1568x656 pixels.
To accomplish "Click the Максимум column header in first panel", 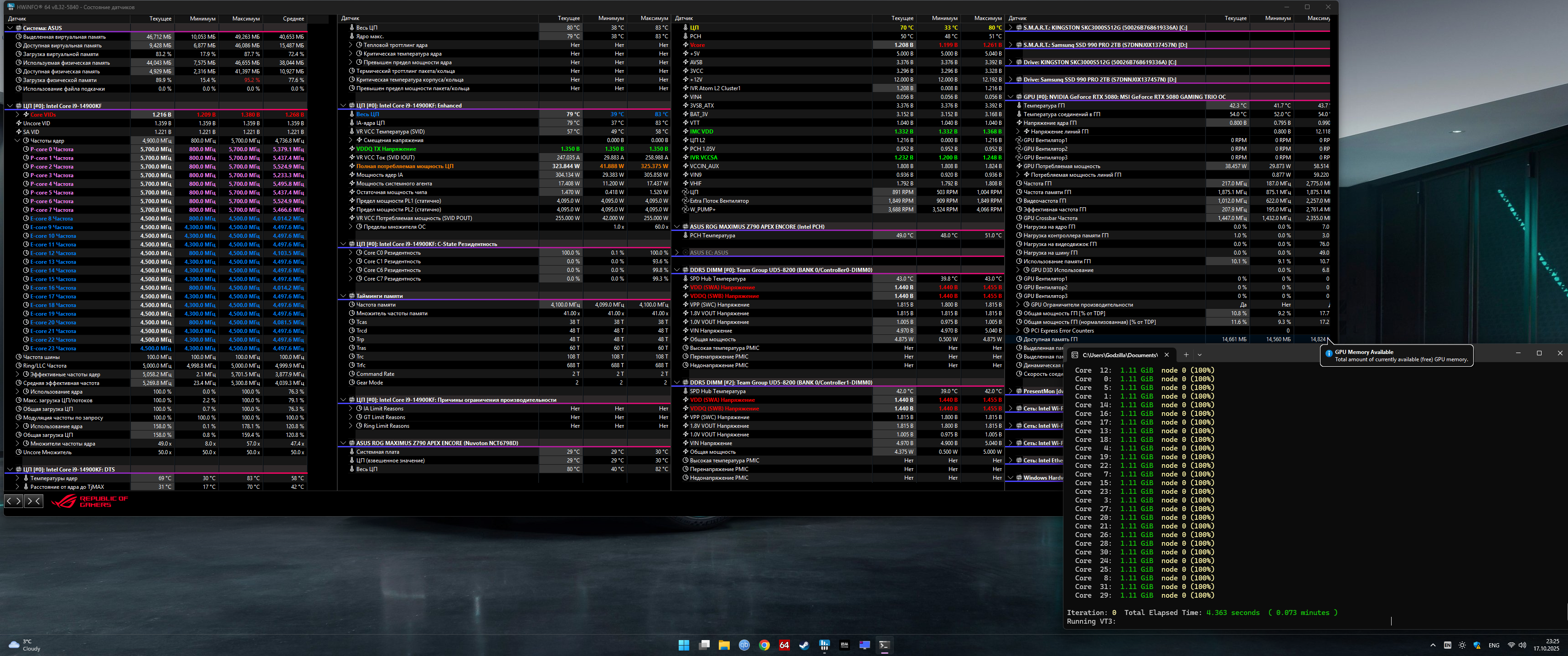I will coord(246,19).
